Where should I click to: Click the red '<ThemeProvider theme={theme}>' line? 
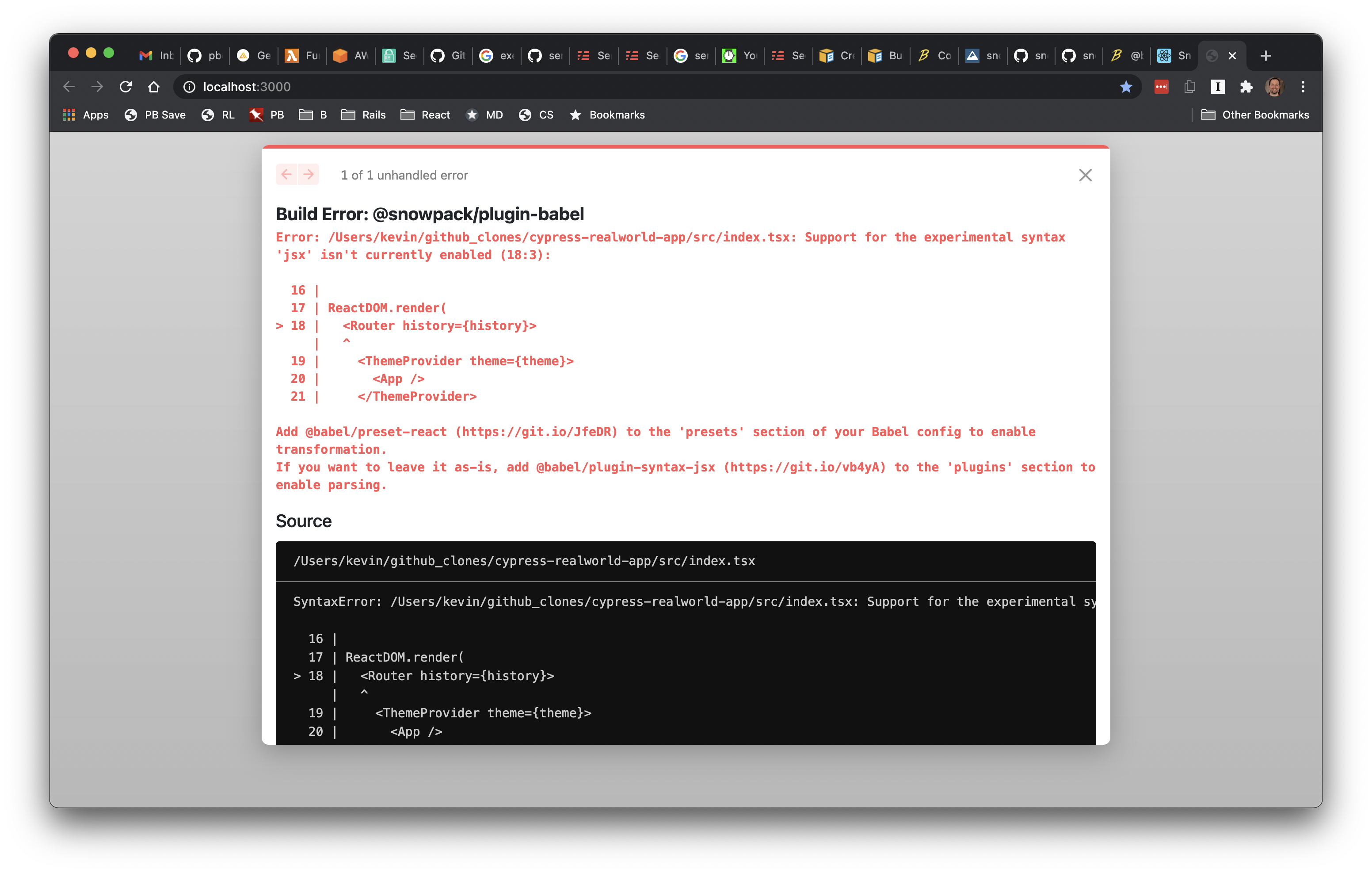coord(465,361)
